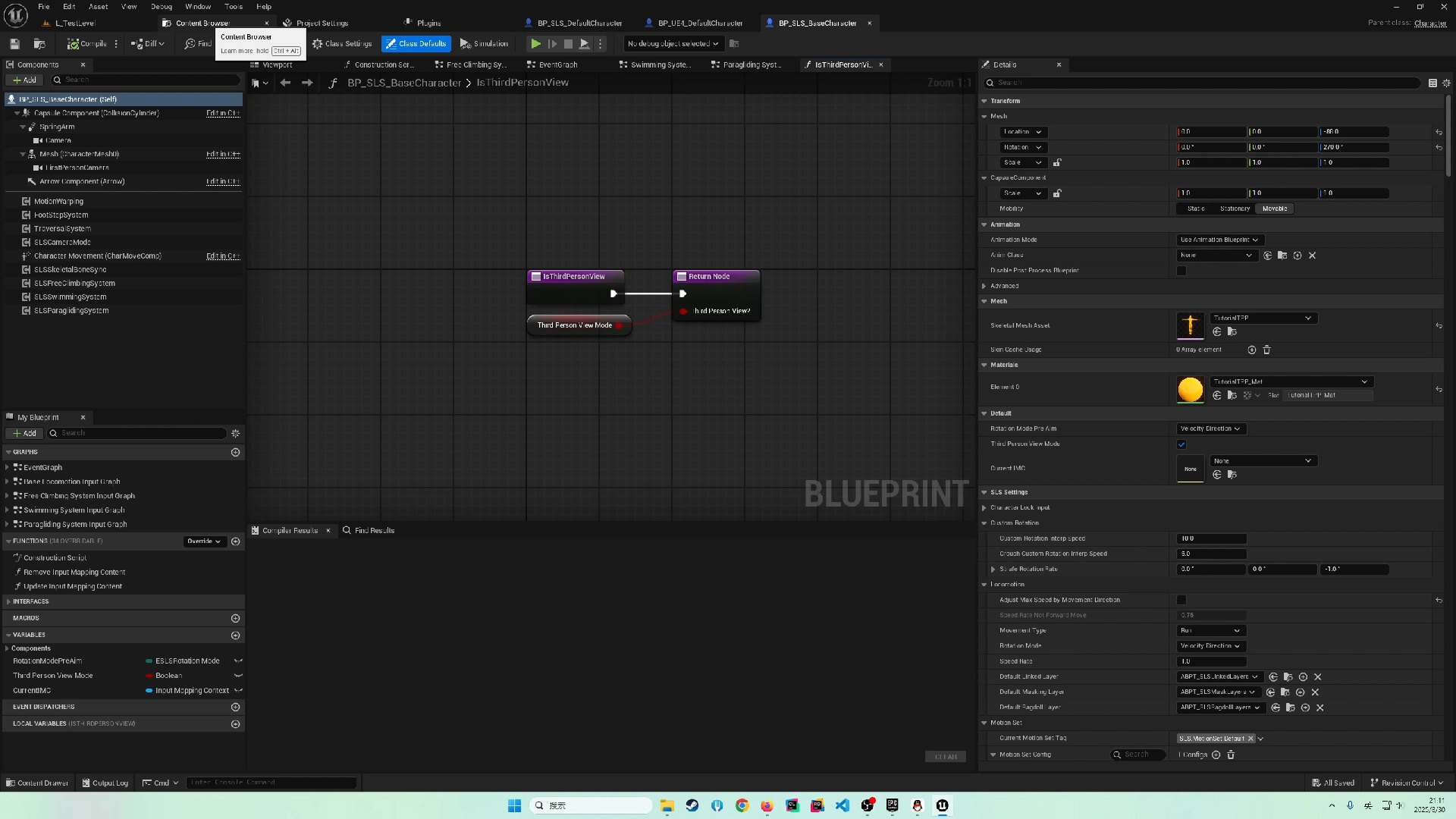Open Class Settings
1456x819 pixels.
click(x=342, y=44)
